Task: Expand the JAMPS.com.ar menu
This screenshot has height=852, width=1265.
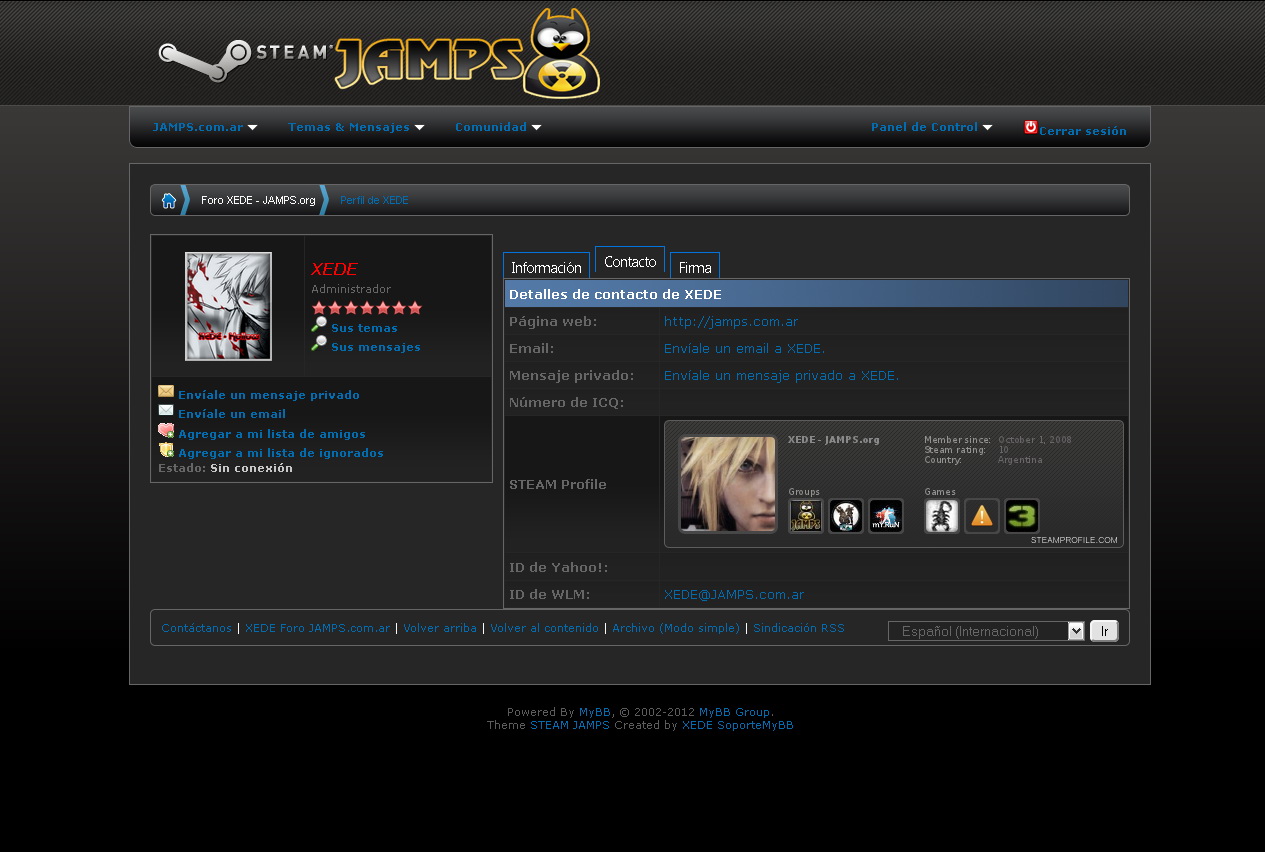Action: click(204, 127)
